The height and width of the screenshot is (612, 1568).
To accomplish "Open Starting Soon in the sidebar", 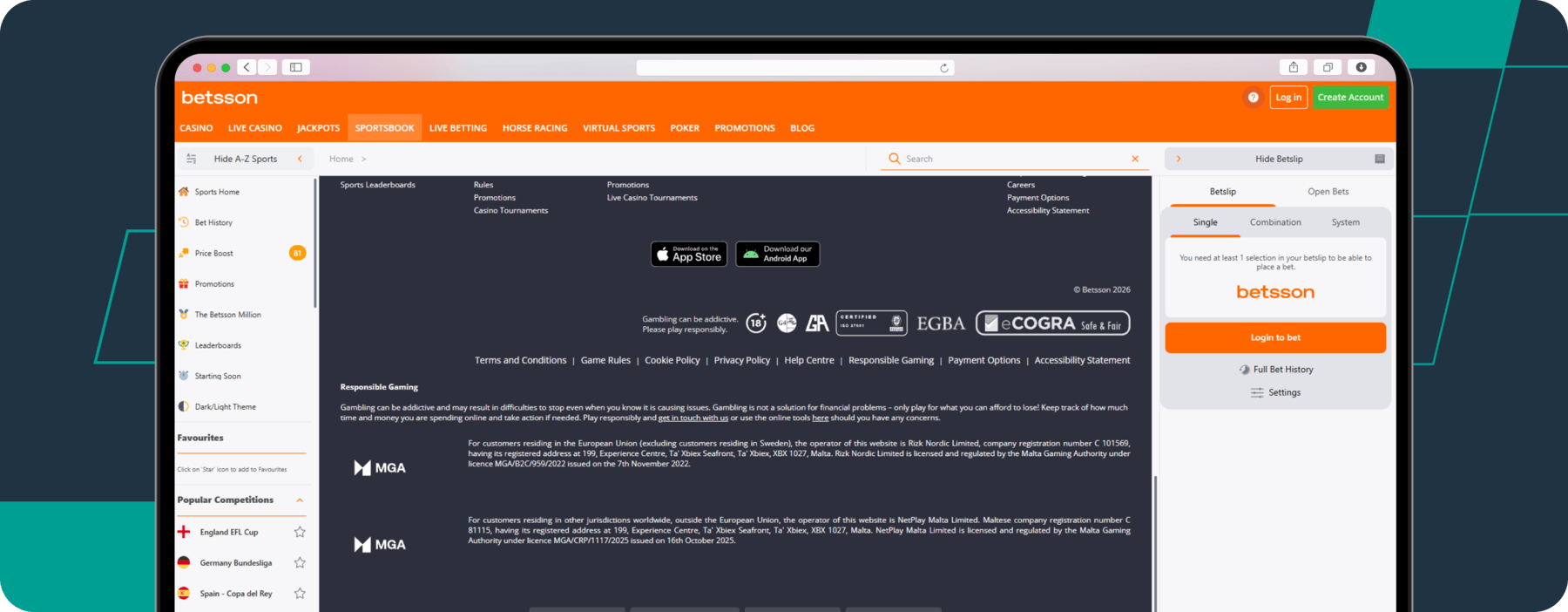I will (x=218, y=376).
